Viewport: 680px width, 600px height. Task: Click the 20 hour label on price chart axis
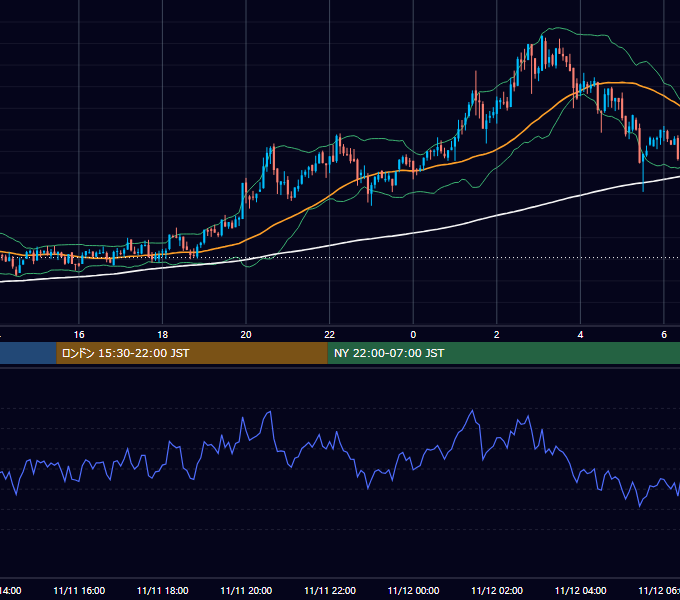246,335
